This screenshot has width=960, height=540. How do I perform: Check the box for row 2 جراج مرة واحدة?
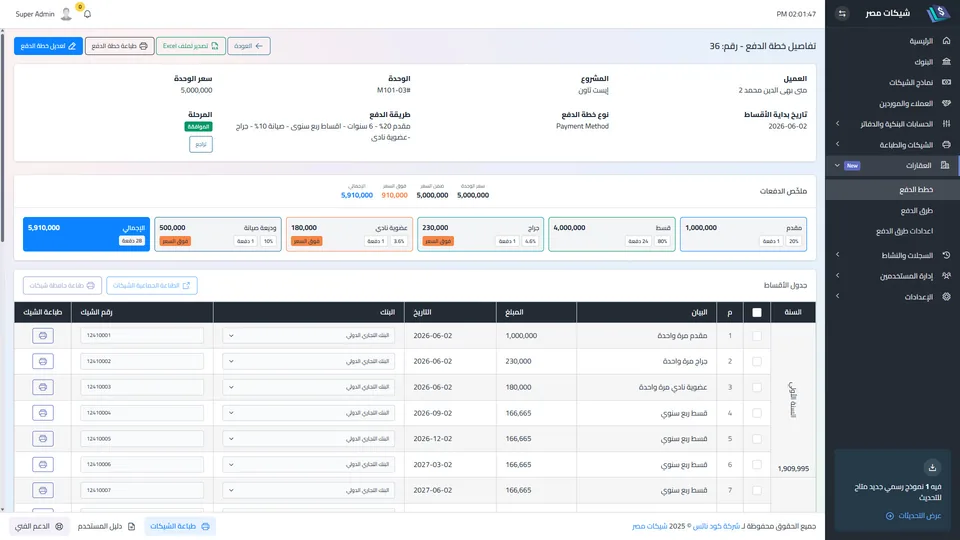tap(757, 361)
